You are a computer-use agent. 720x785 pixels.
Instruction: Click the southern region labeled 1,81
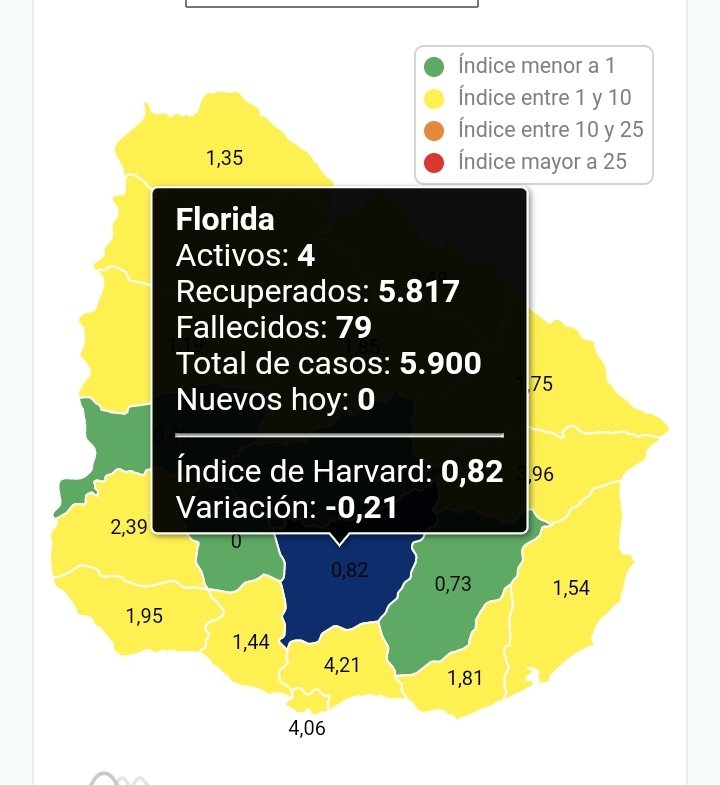click(x=465, y=678)
